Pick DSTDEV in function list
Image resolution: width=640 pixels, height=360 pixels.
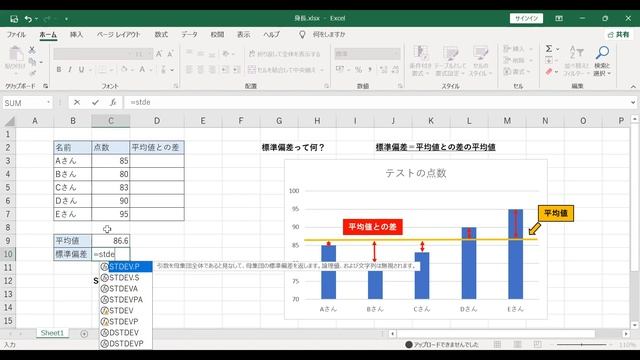(126, 333)
